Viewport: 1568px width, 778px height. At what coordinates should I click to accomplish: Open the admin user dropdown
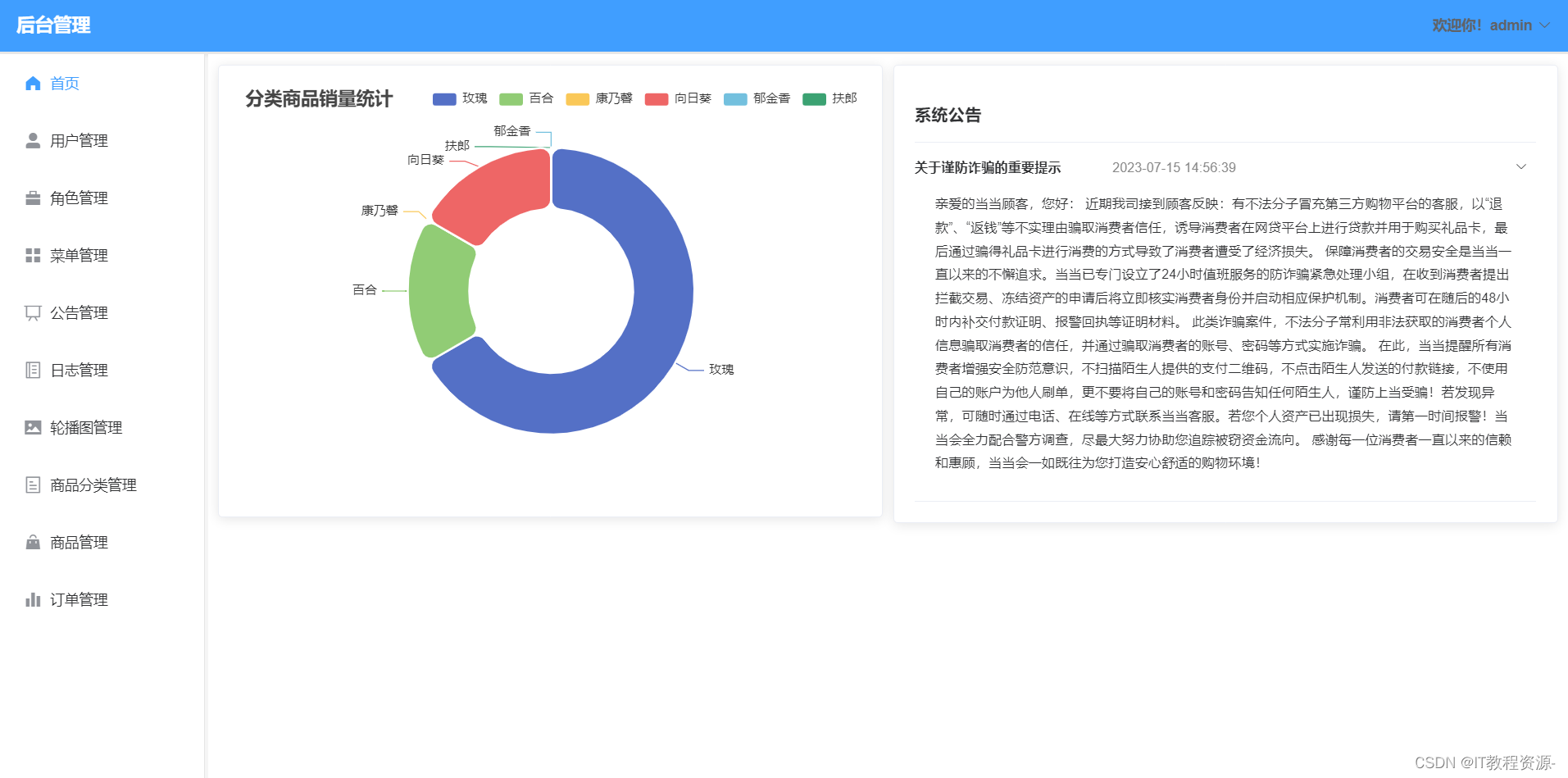pos(1491,25)
